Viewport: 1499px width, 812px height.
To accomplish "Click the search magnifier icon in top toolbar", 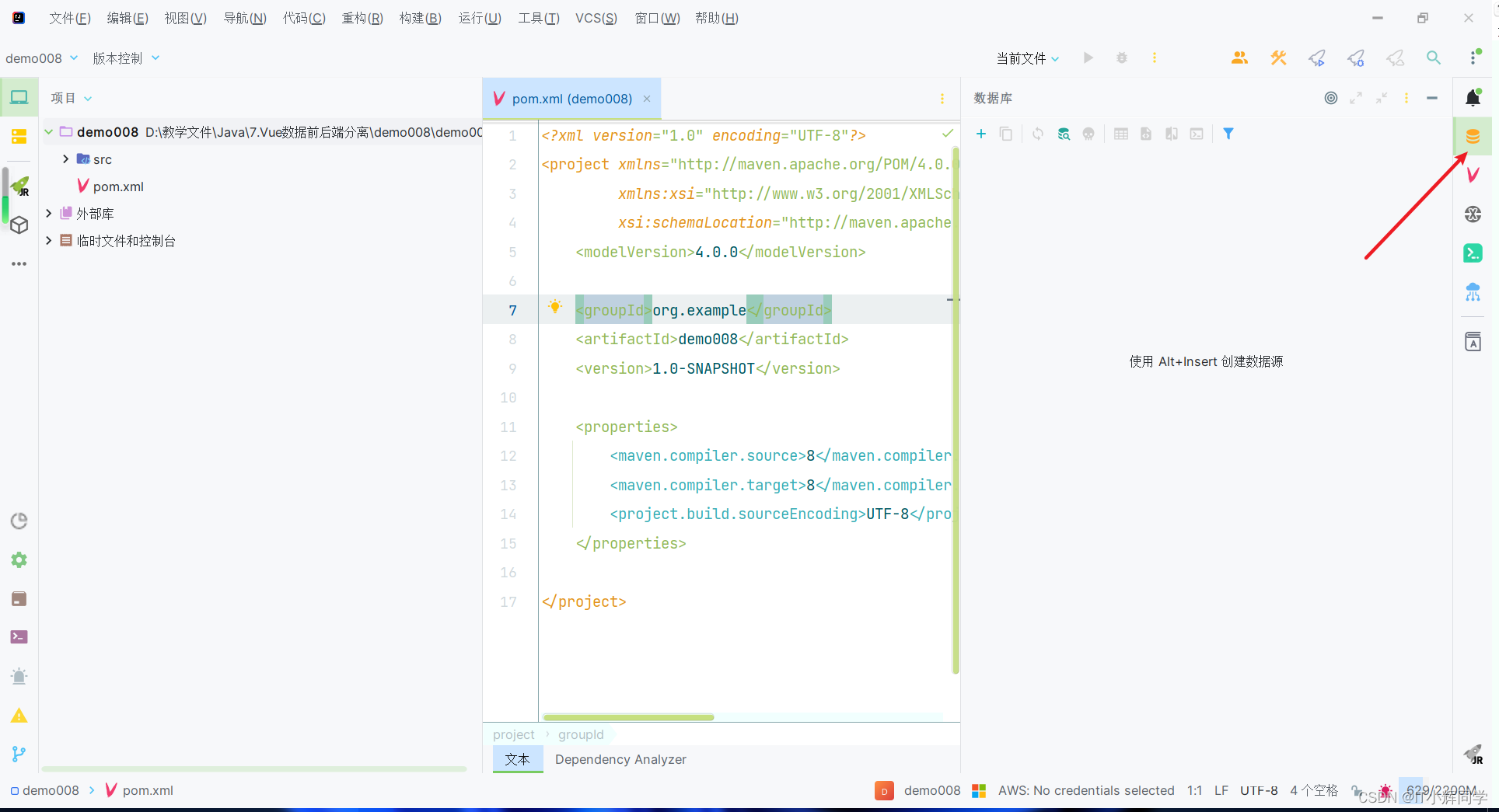I will 1434,58.
